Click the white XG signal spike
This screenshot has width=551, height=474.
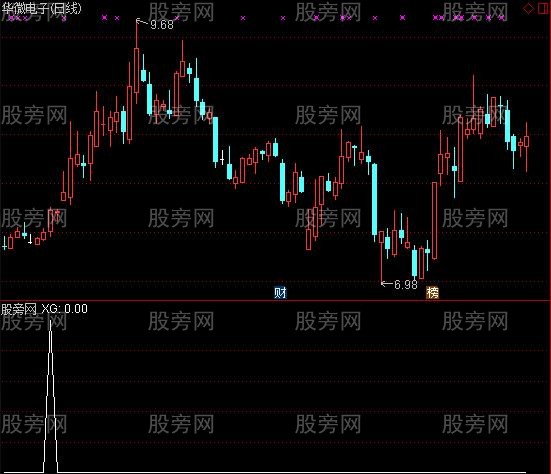coord(51,396)
